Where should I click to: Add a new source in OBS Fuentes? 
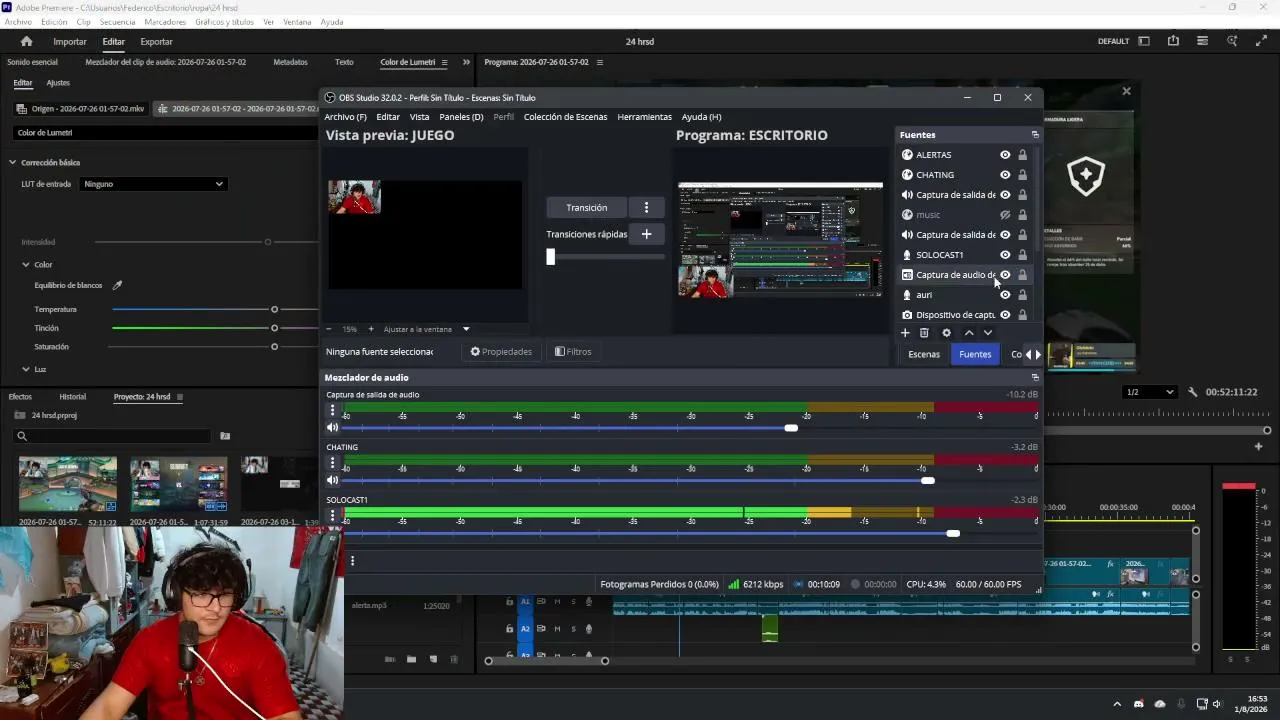point(905,333)
